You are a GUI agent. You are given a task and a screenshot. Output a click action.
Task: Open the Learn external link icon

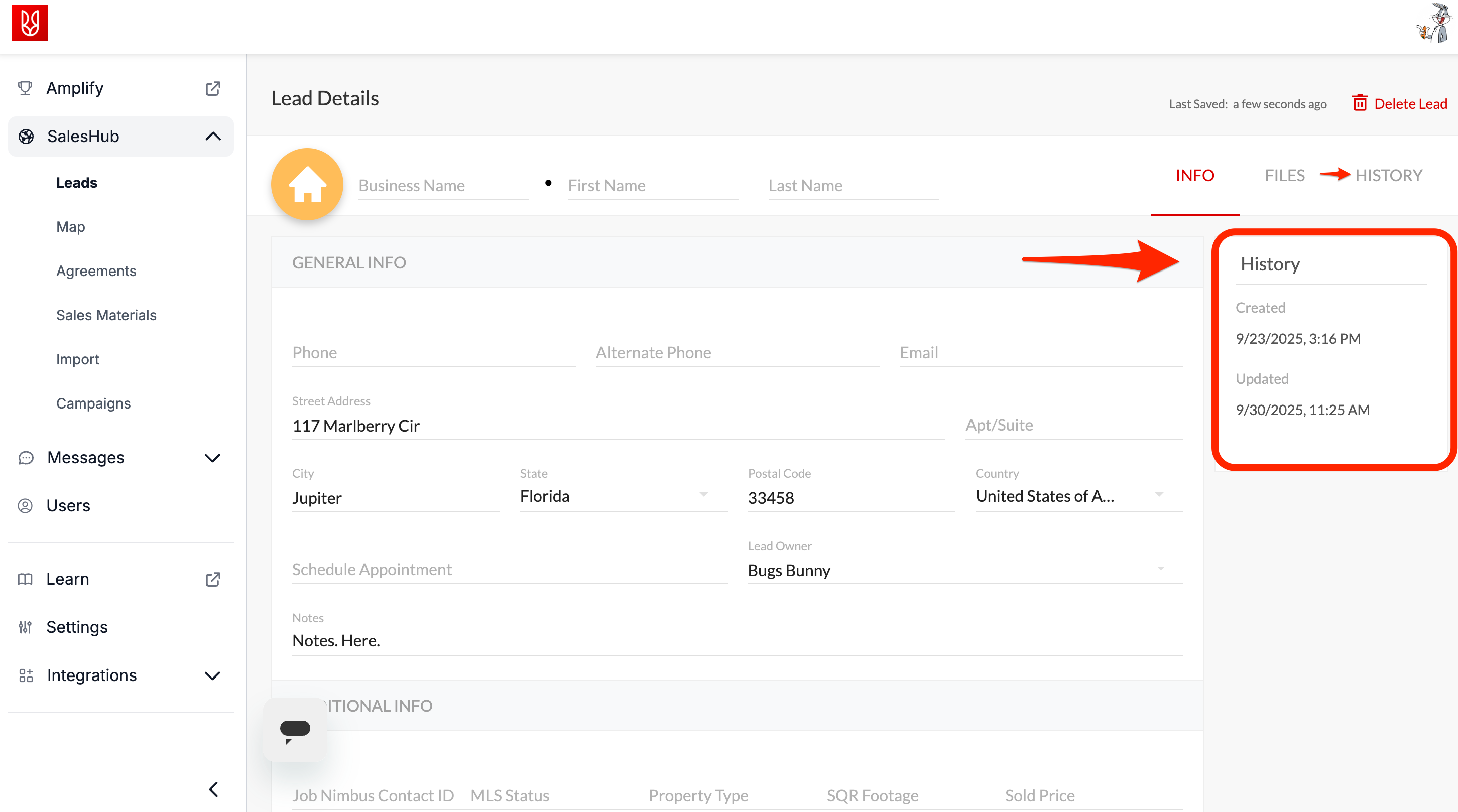(213, 579)
